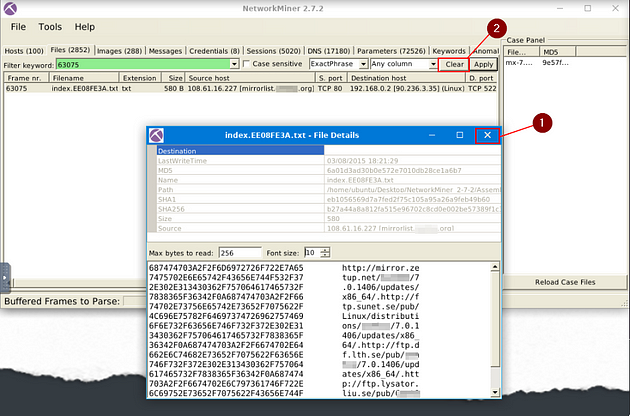Sort by S. port column header
This screenshot has height=416, width=630.
[x=331, y=78]
